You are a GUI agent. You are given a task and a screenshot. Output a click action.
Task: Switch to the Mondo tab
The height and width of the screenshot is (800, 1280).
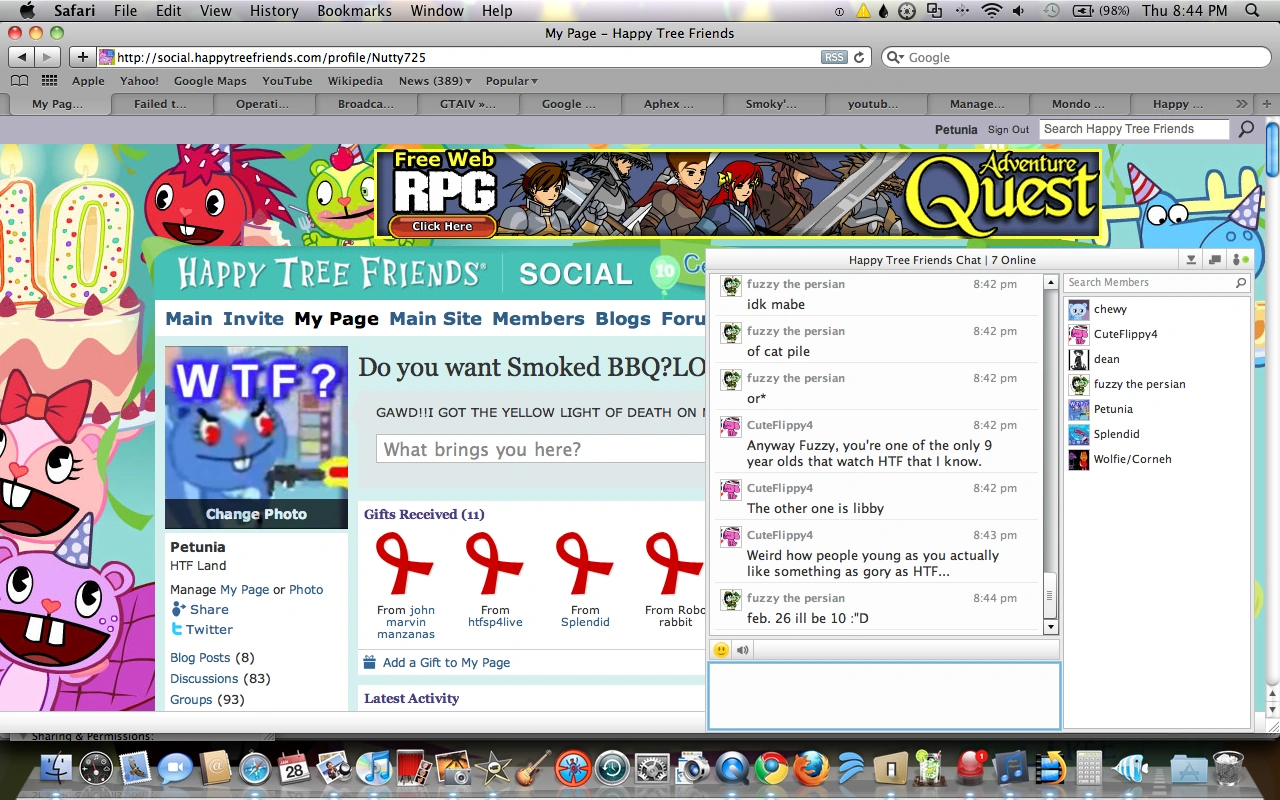pos(1079,103)
